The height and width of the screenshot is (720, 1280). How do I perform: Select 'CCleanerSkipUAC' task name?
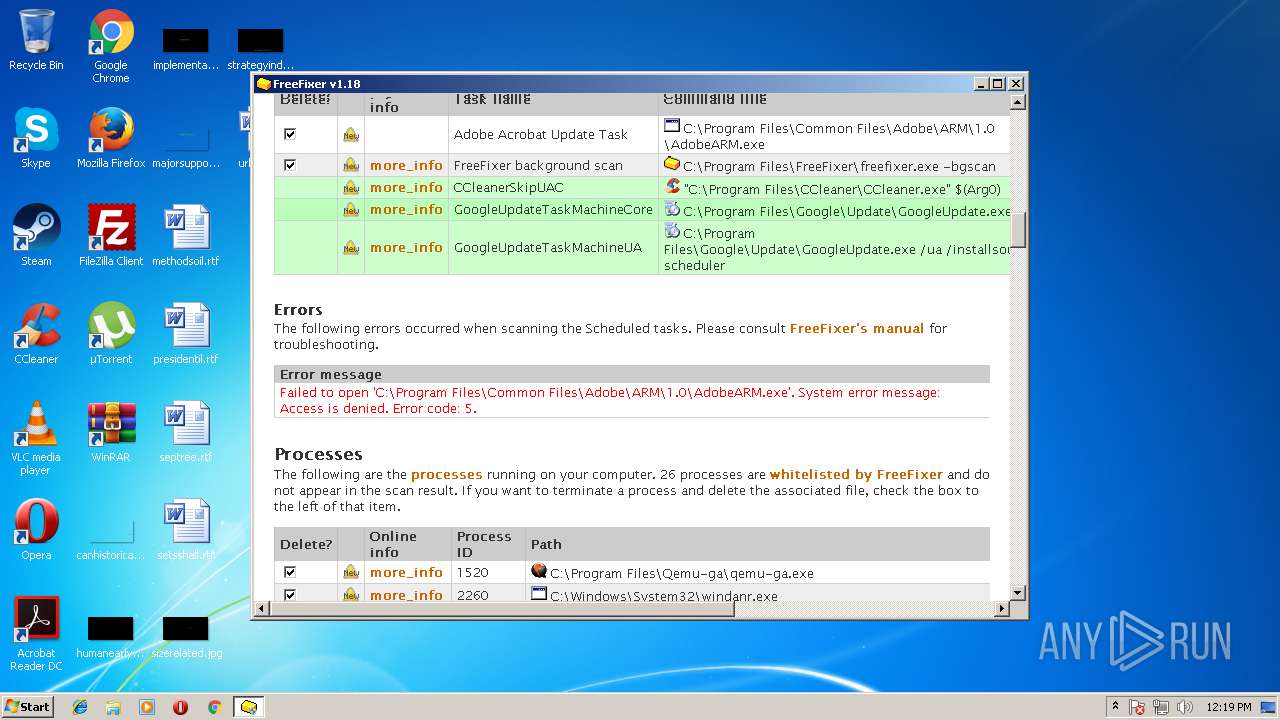pos(508,188)
